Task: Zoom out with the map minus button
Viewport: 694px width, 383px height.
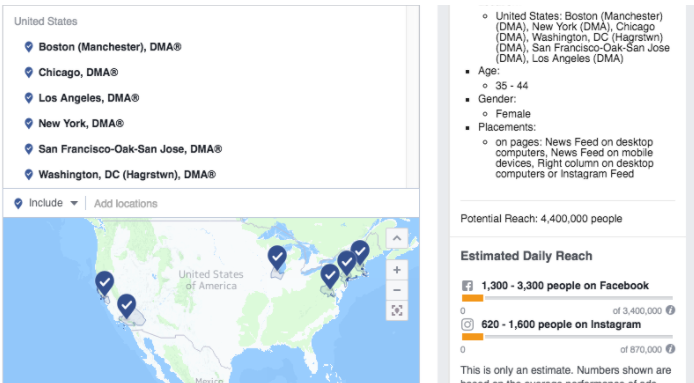Action: [x=397, y=290]
